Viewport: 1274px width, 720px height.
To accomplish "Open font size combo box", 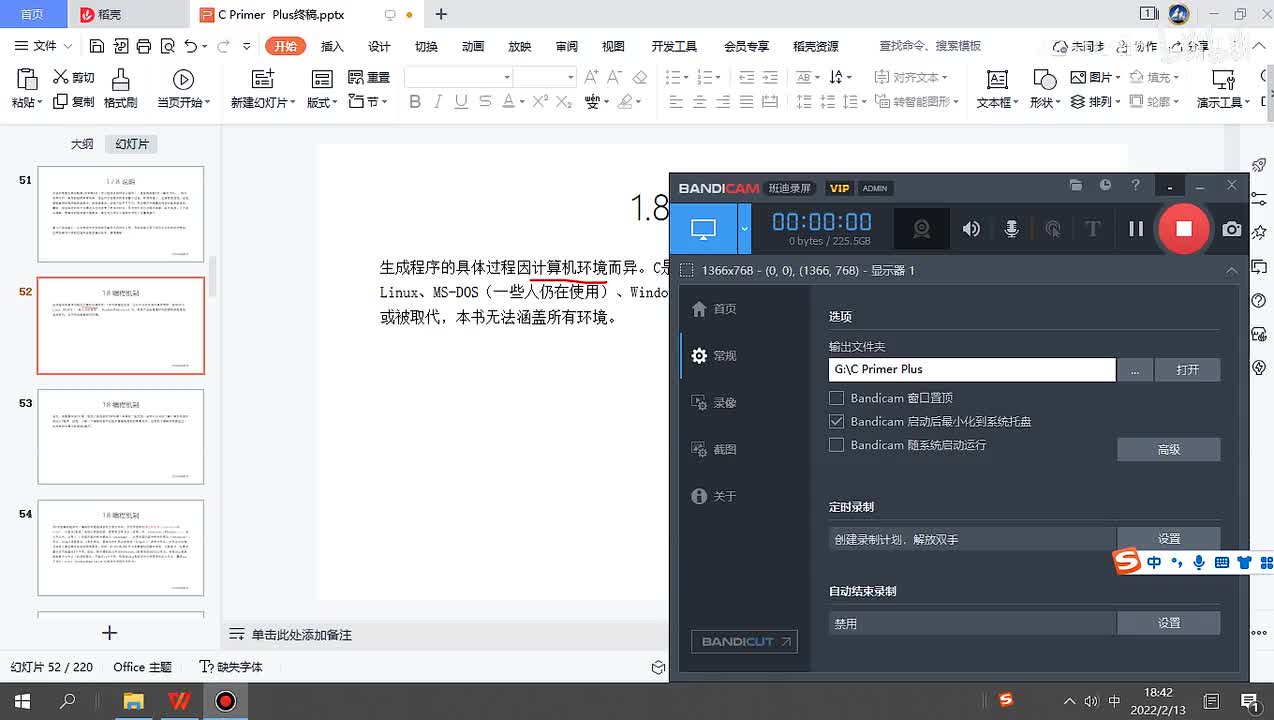I will coord(546,77).
